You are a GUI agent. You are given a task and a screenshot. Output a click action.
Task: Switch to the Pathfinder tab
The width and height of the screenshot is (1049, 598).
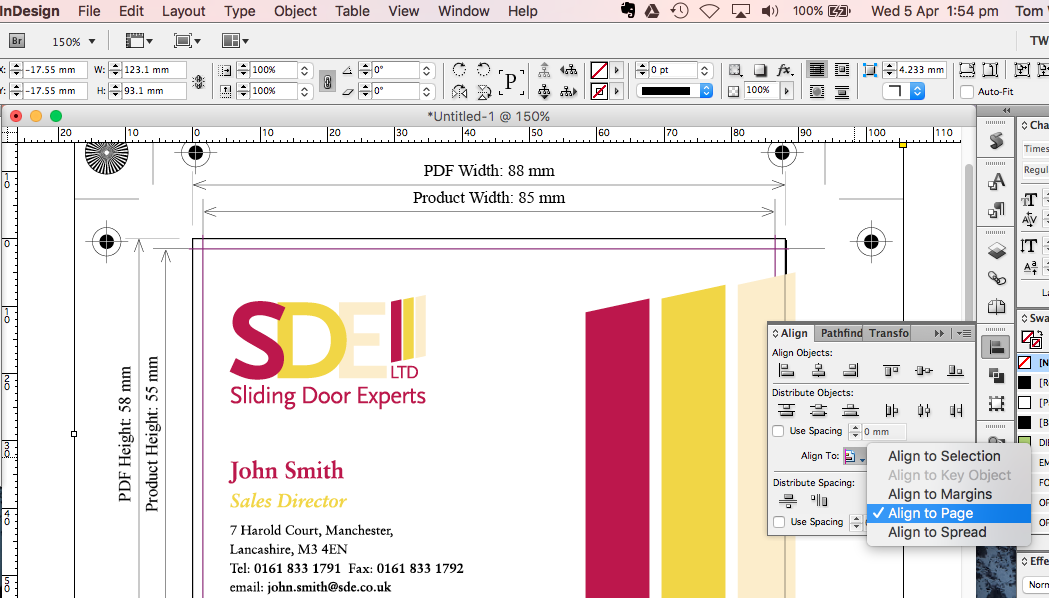[x=841, y=333]
